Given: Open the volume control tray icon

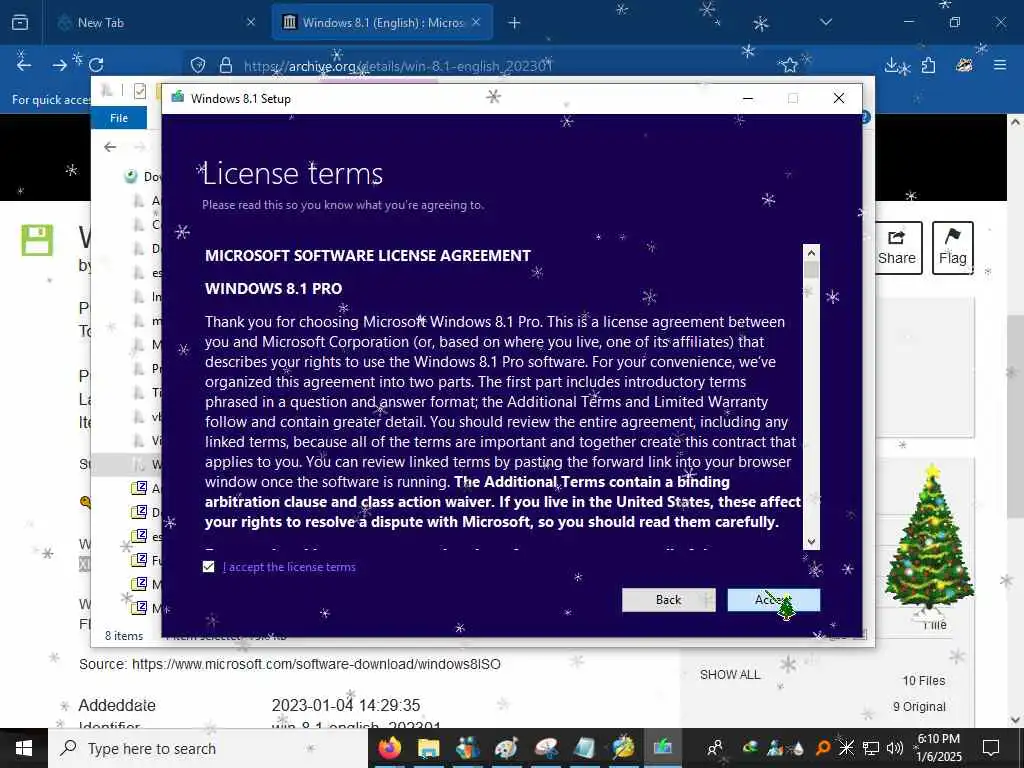Looking at the screenshot, I should (x=895, y=748).
